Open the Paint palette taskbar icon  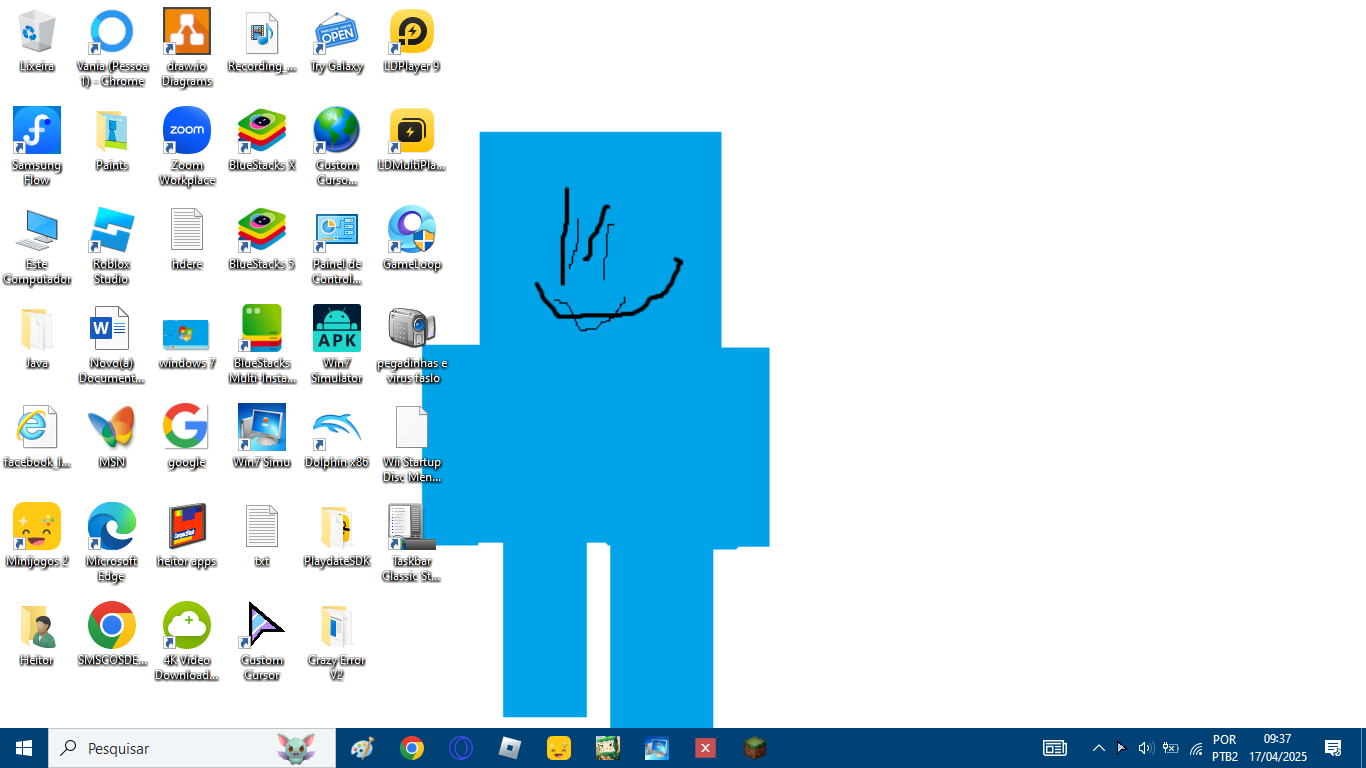click(x=362, y=748)
